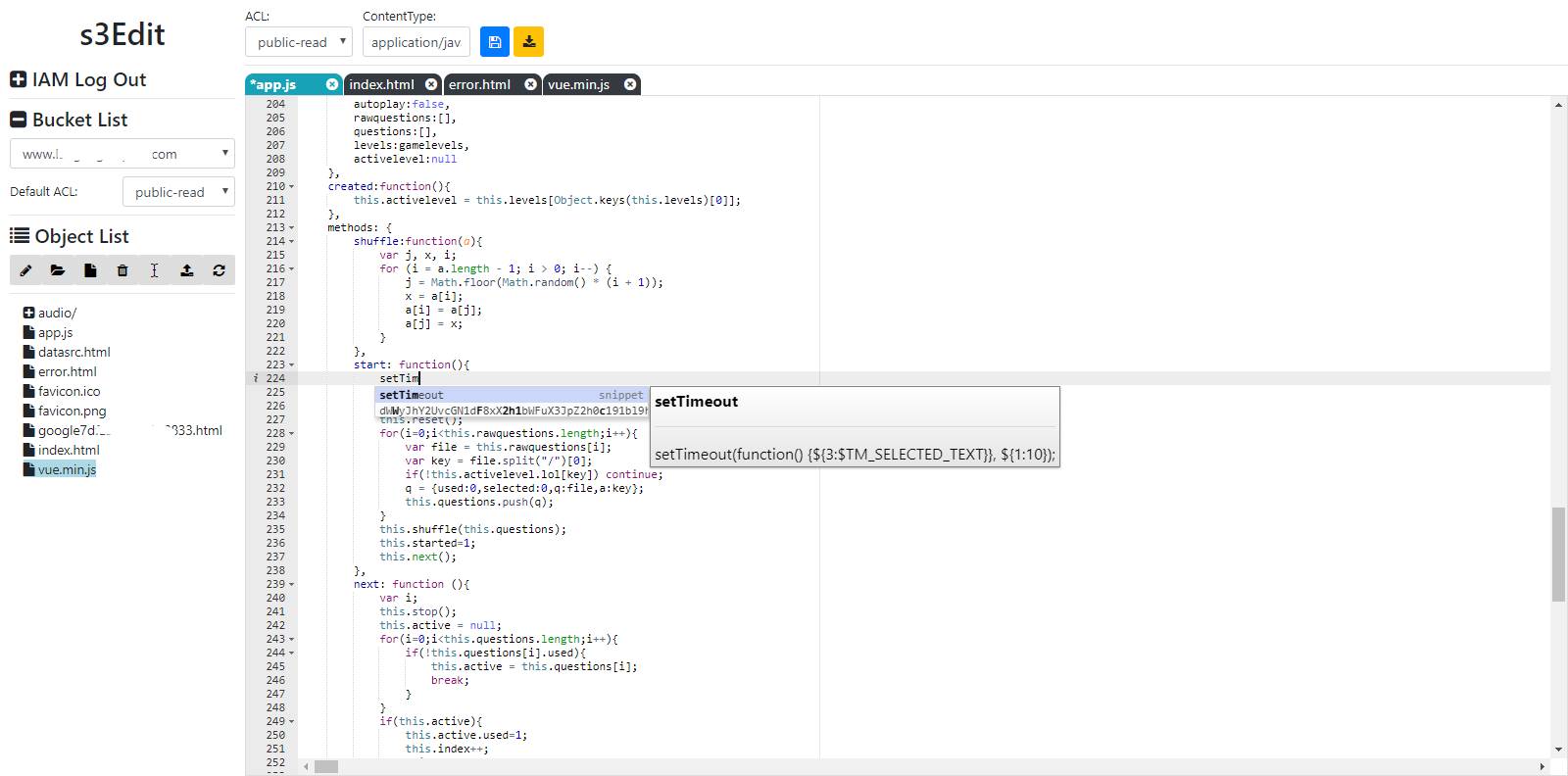
Task: Click the ContentType input field
Action: [x=416, y=42]
